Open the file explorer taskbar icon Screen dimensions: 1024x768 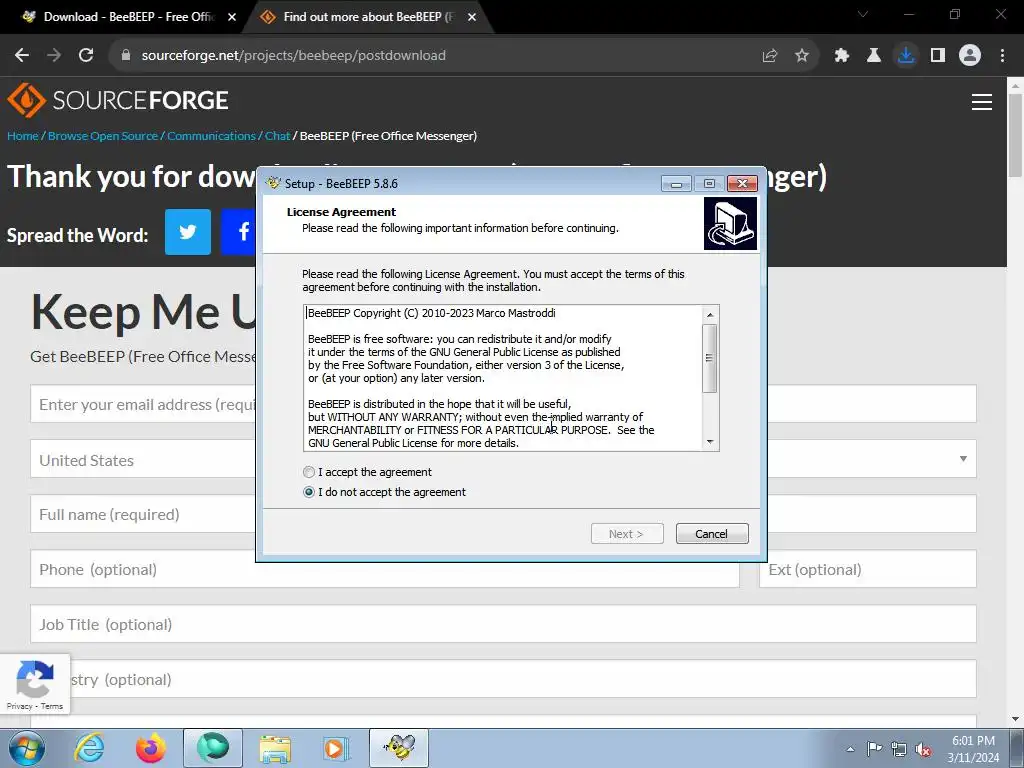coord(275,748)
